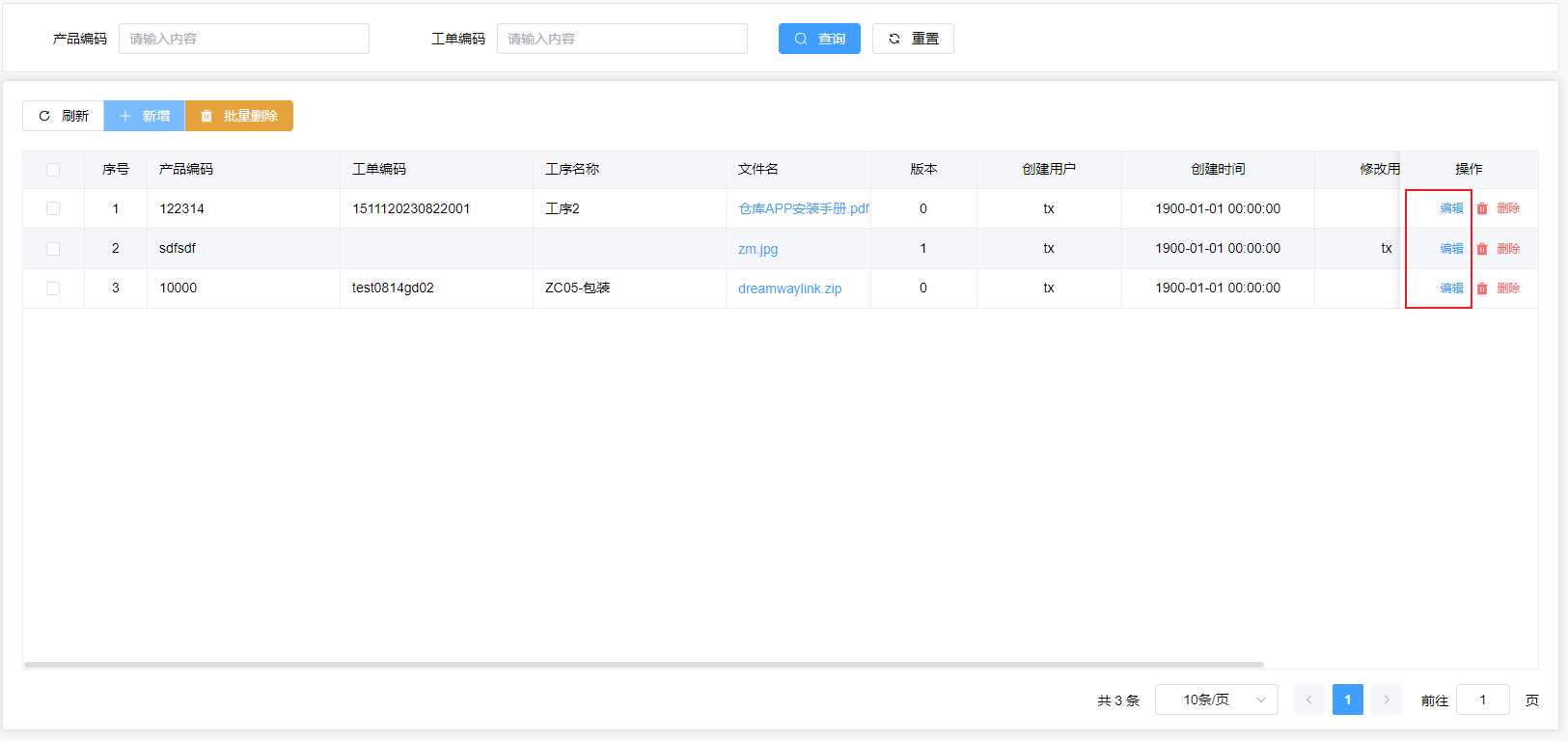This screenshot has width=1568, height=741.
Task: Go to next page with right chevron
Action: pos(1387,700)
